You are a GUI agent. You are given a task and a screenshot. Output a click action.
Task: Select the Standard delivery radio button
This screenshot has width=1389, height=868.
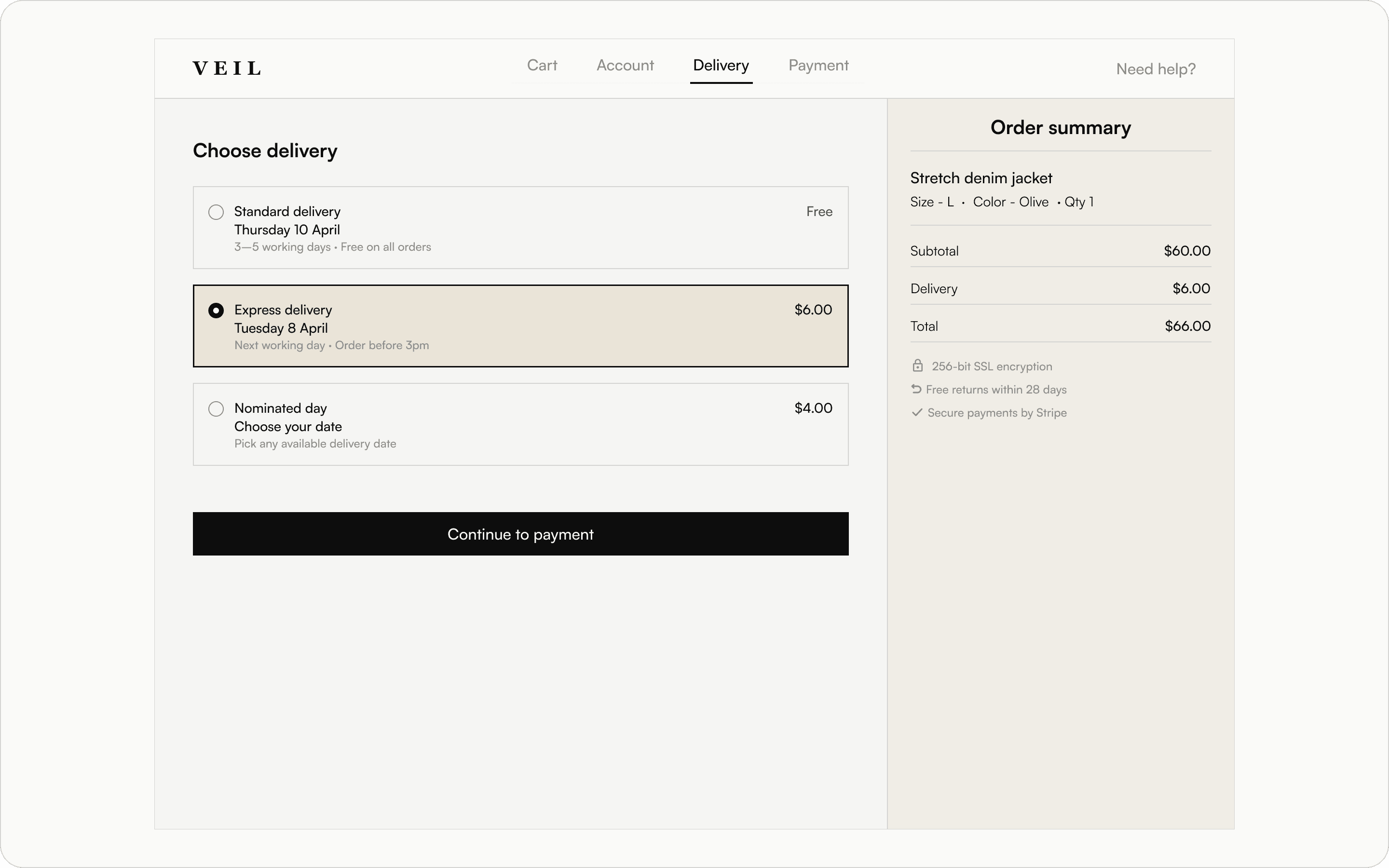pos(216,212)
